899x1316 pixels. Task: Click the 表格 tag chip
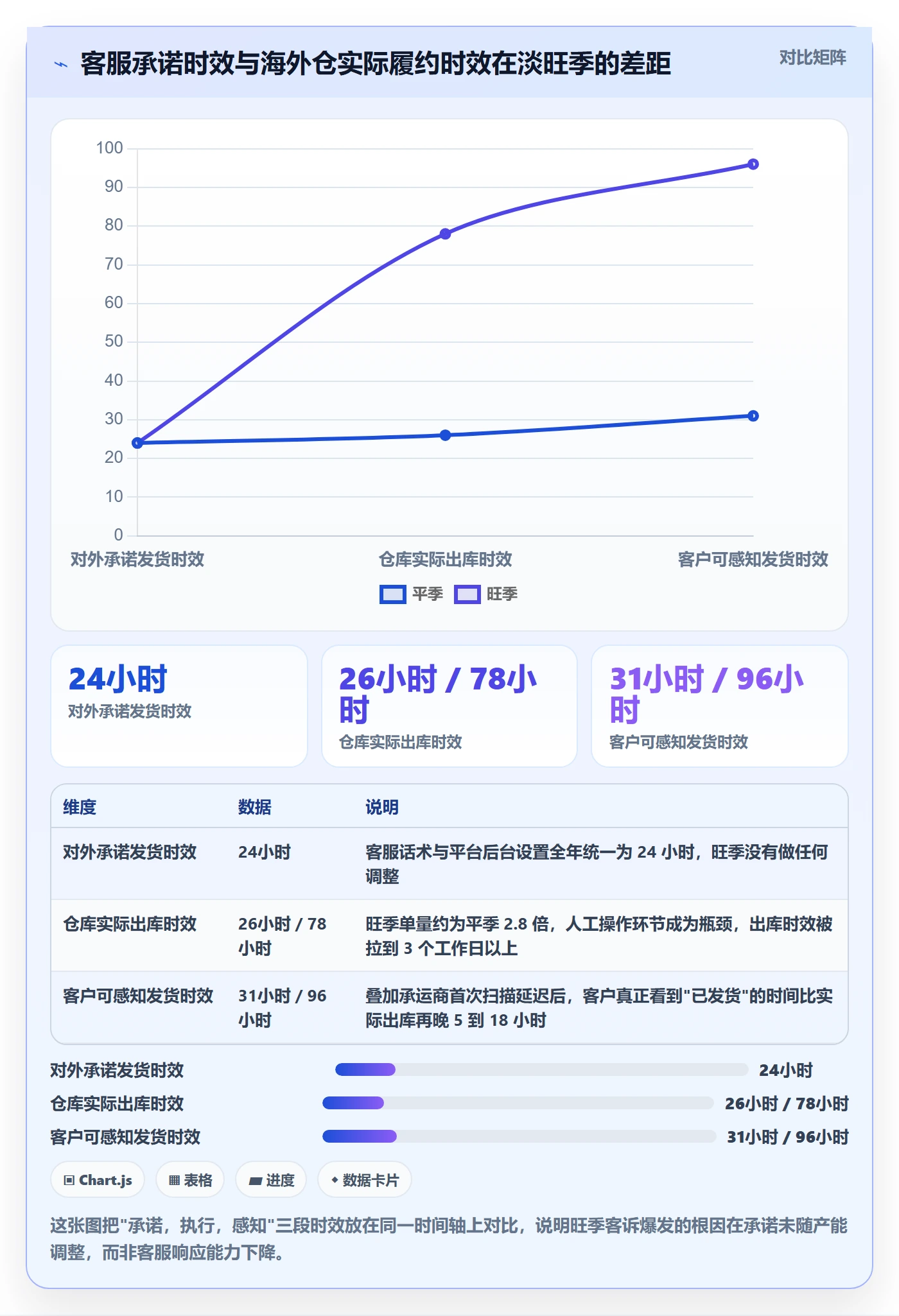[190, 1180]
